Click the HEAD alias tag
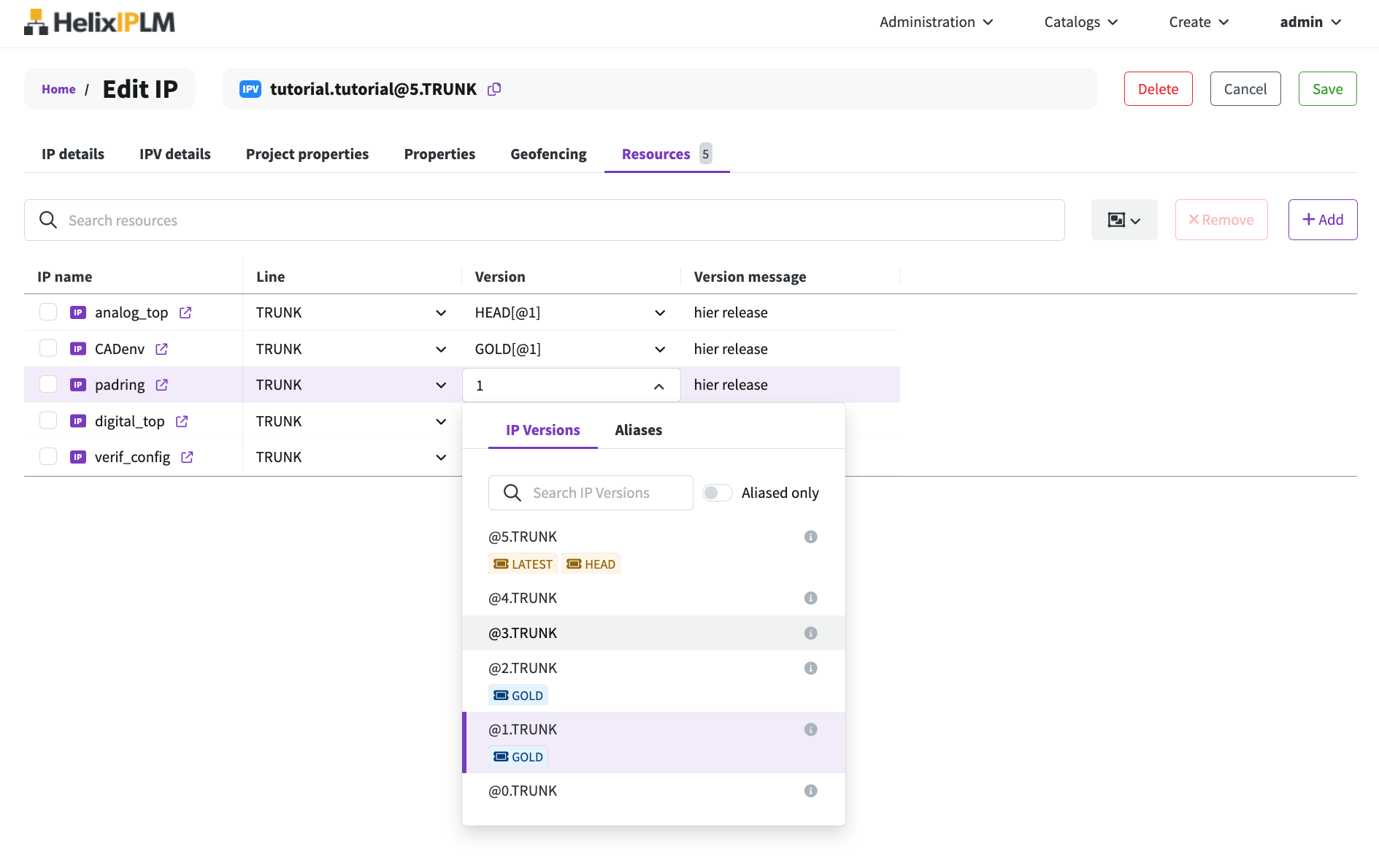 [x=591, y=564]
